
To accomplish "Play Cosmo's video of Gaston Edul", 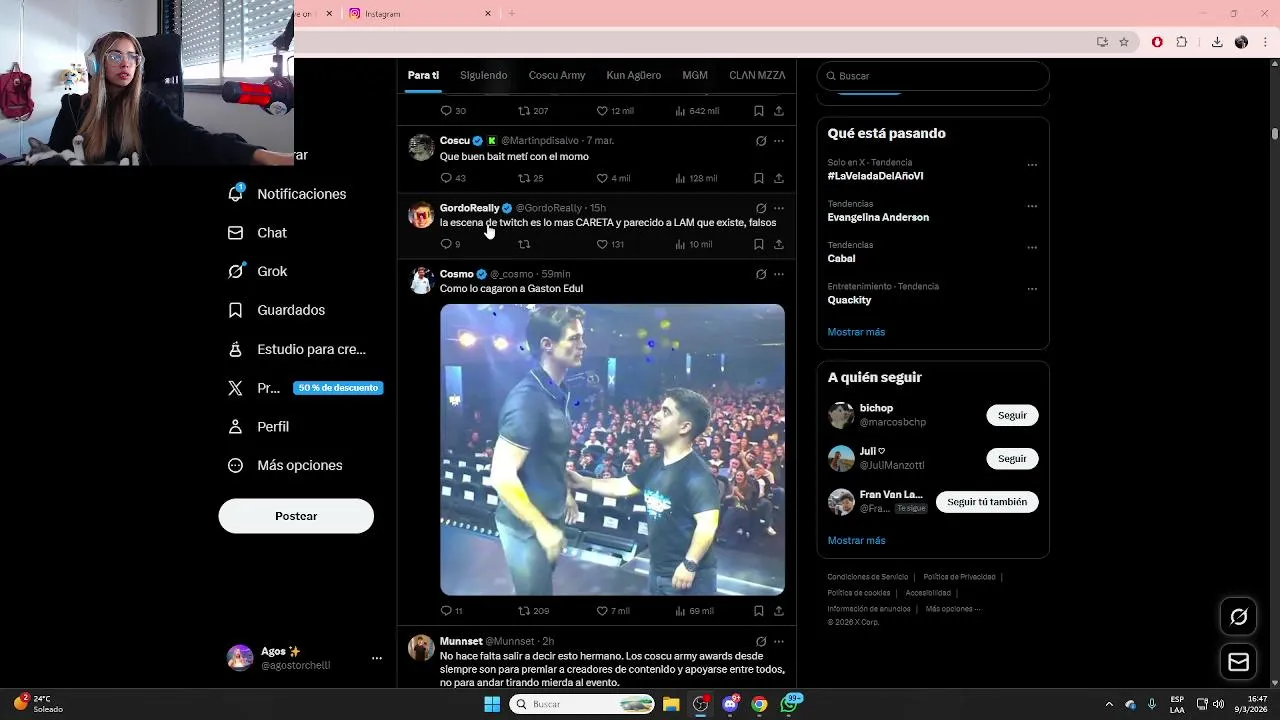I will [612, 450].
